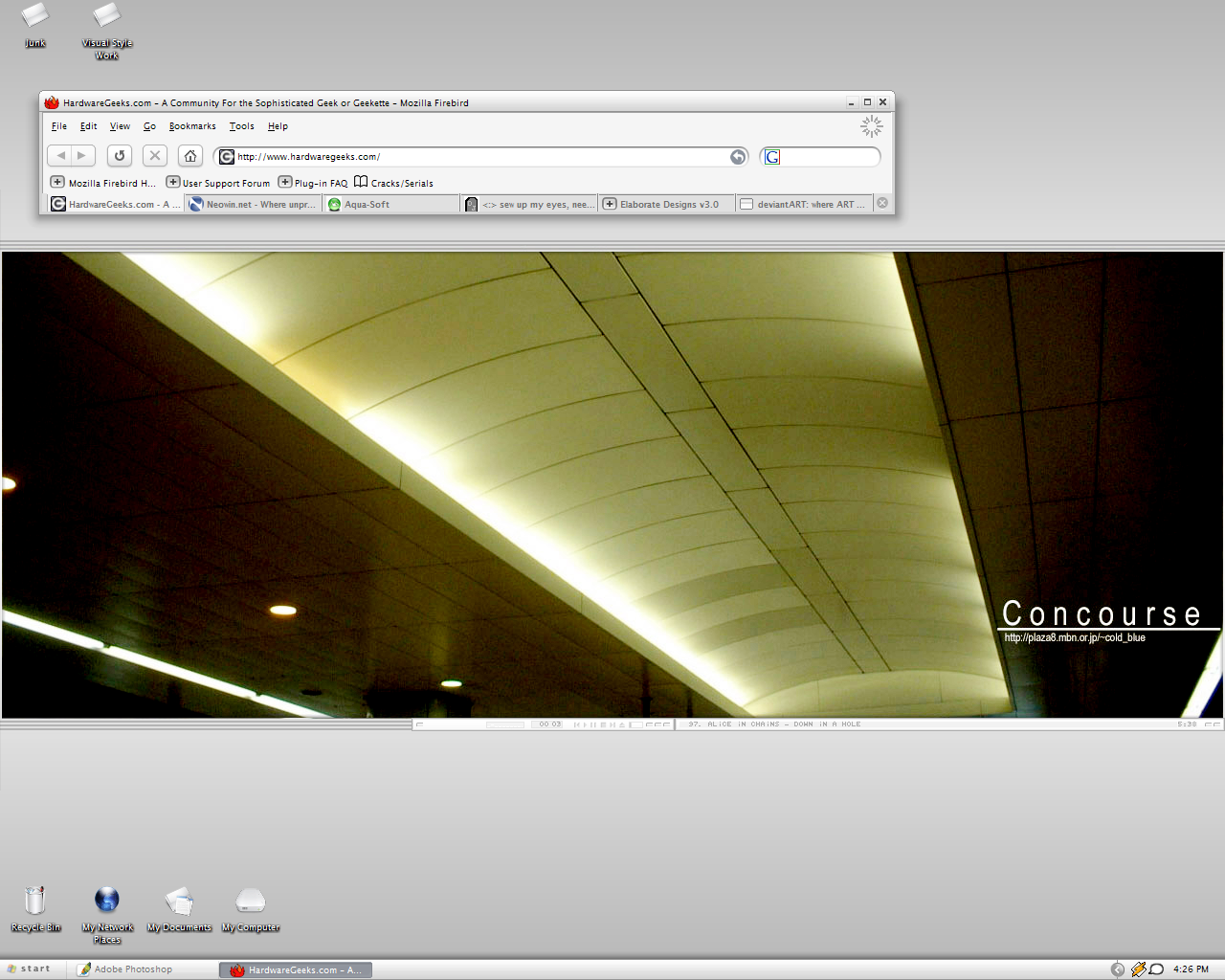Screen dimensions: 1225x980
Task: Click the Start button on the taskbar
Action: (29, 969)
